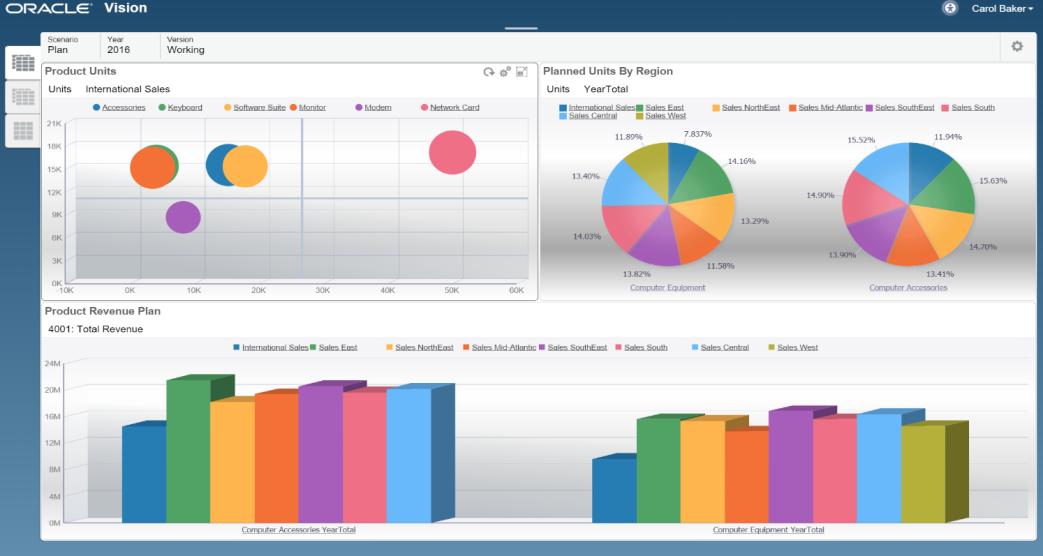The height and width of the screenshot is (556, 1043).
Task: Switch to the middle sidebar grid tab
Action: pos(23,97)
